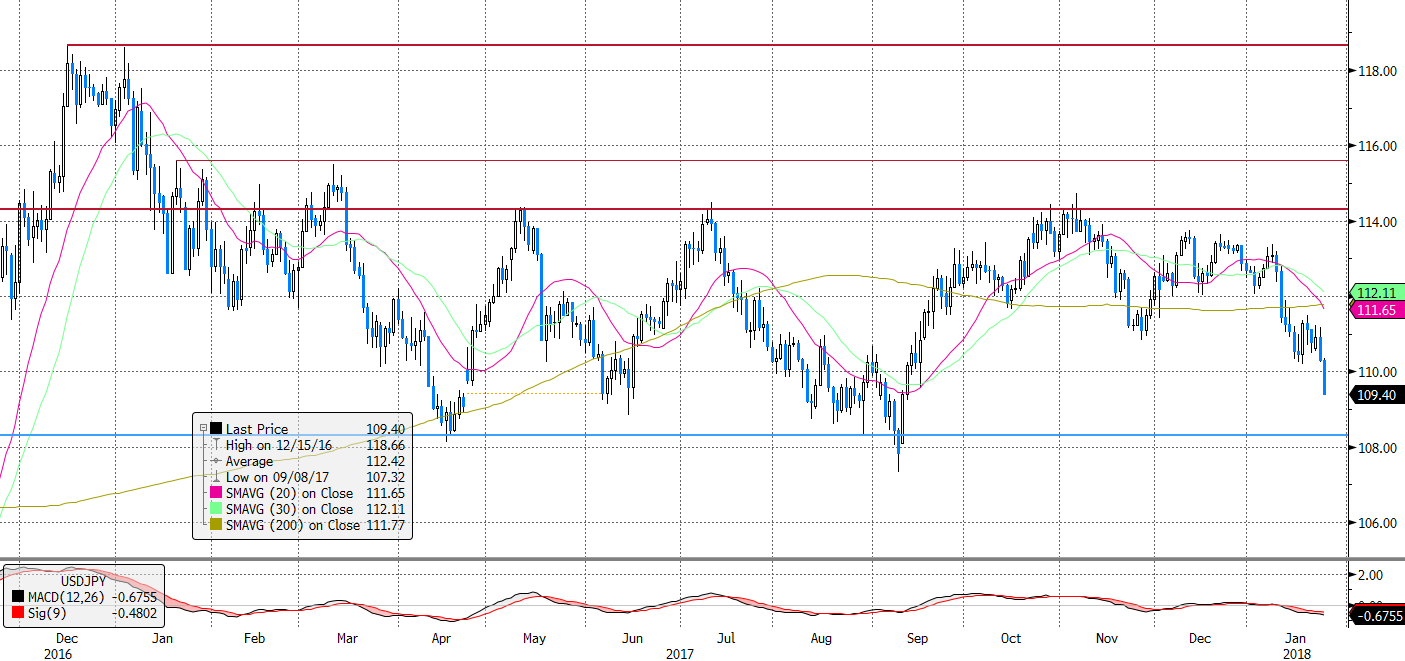Click the USDJPY title in MACD legend

[x=83, y=582]
